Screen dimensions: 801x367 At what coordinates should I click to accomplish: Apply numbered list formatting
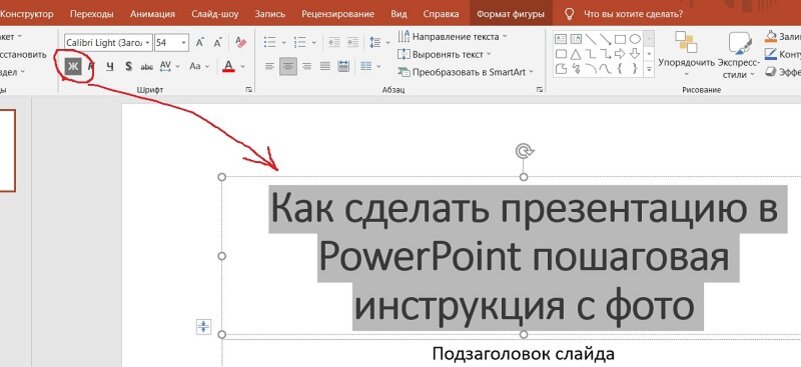(x=301, y=42)
